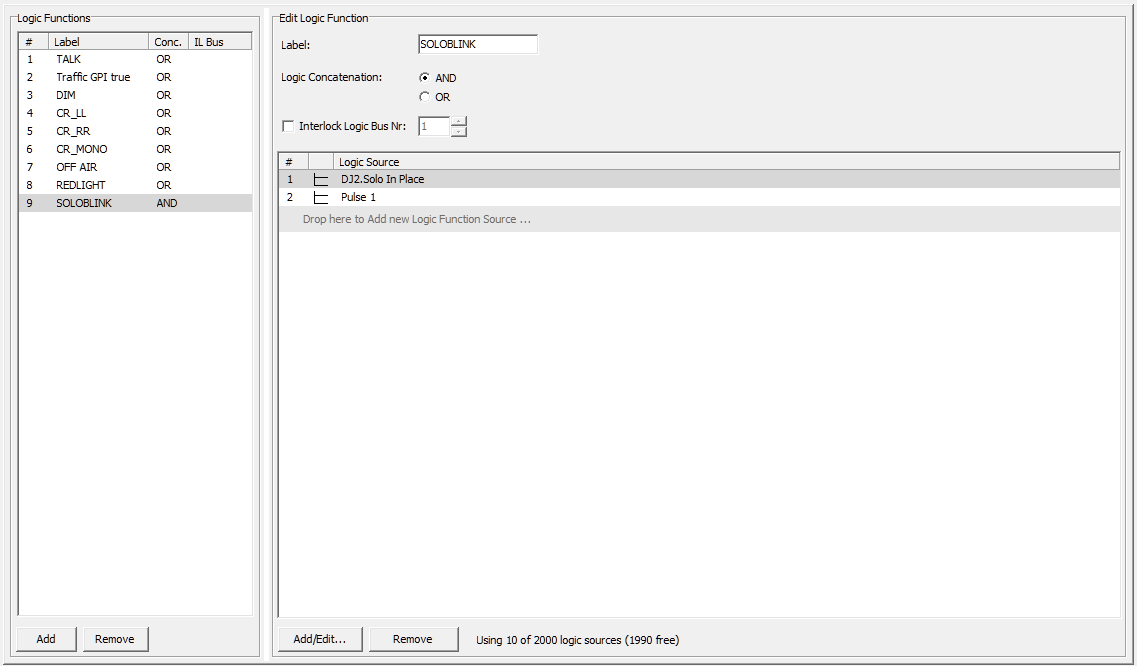Open the Add/Edit logic source dialog
The height and width of the screenshot is (666, 1137).
(x=320, y=639)
